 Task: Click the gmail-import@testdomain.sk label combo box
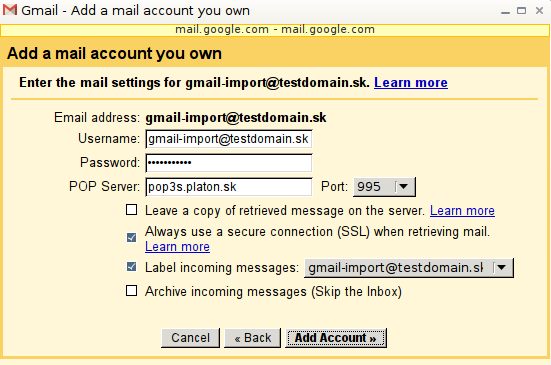click(409, 268)
